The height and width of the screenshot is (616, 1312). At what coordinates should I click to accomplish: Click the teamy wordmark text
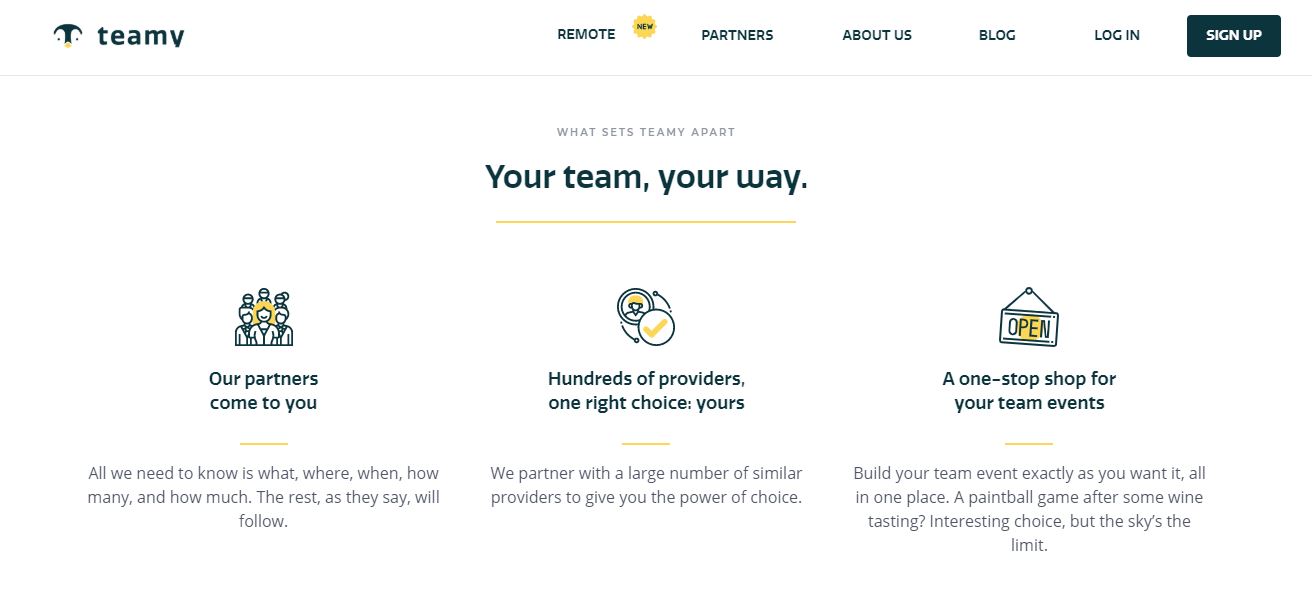[141, 37]
